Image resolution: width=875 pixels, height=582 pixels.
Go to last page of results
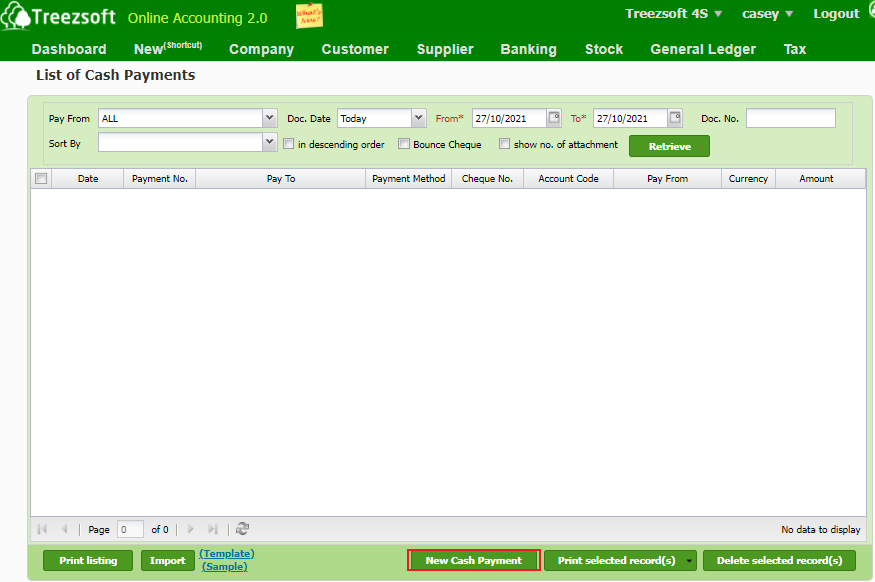click(x=213, y=529)
